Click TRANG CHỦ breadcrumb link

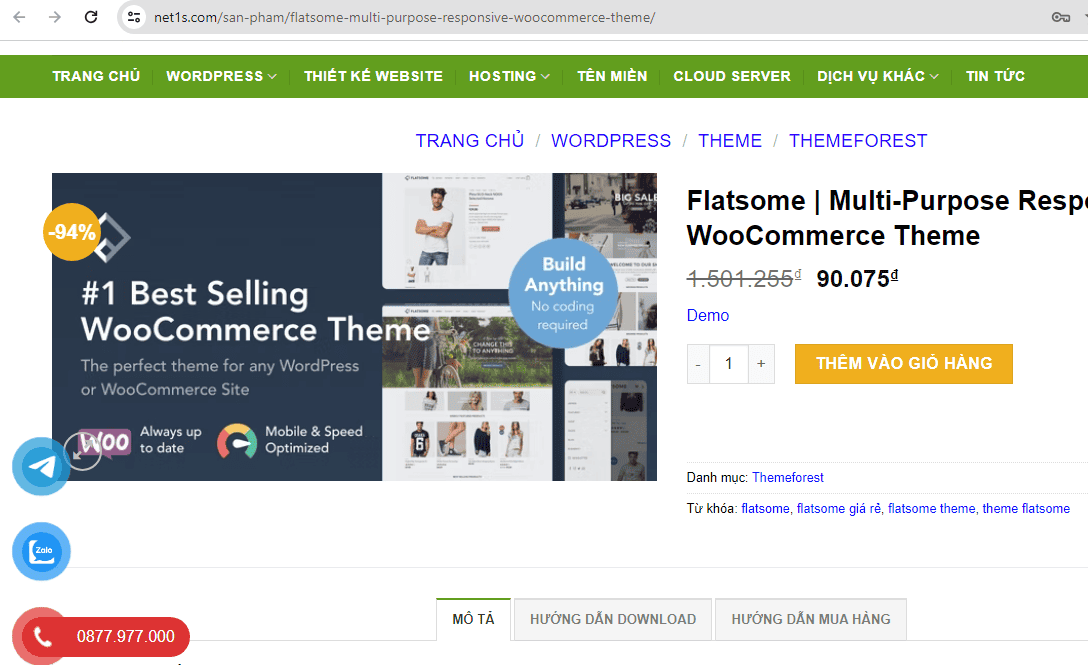click(x=470, y=141)
